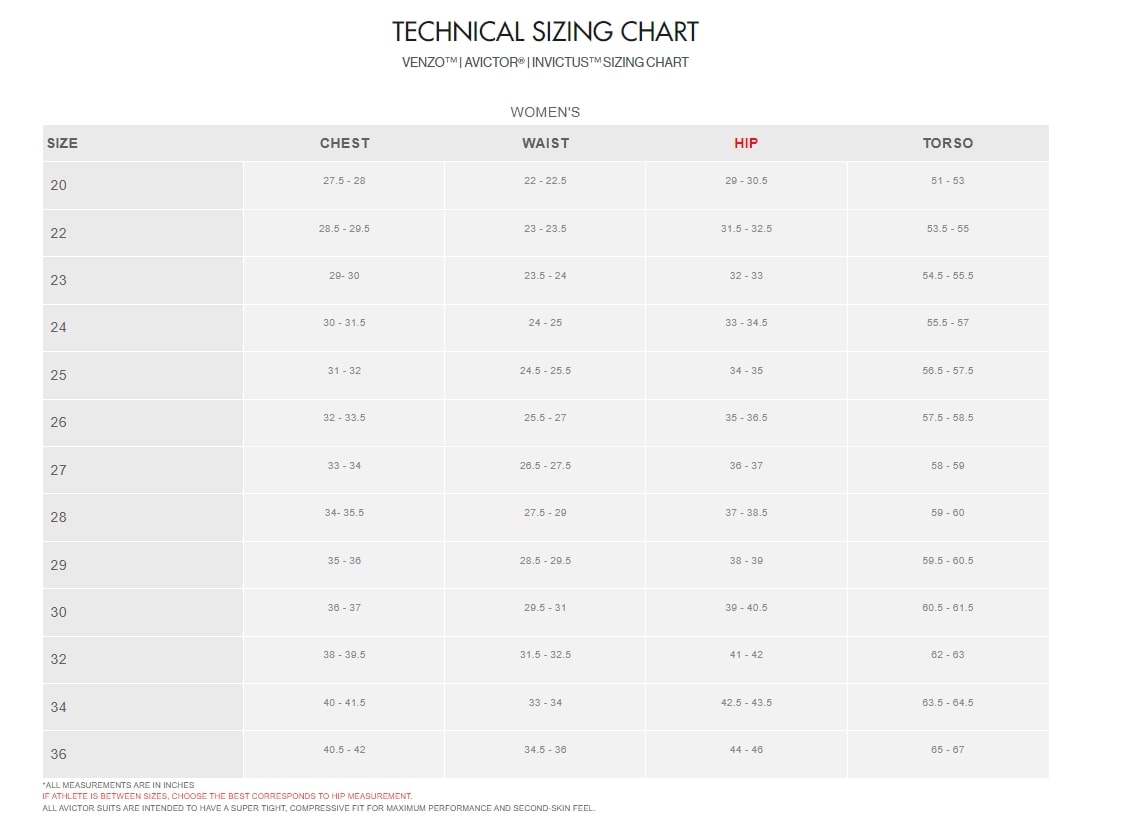
Task: Click the WAIST column header
Action: coord(545,143)
